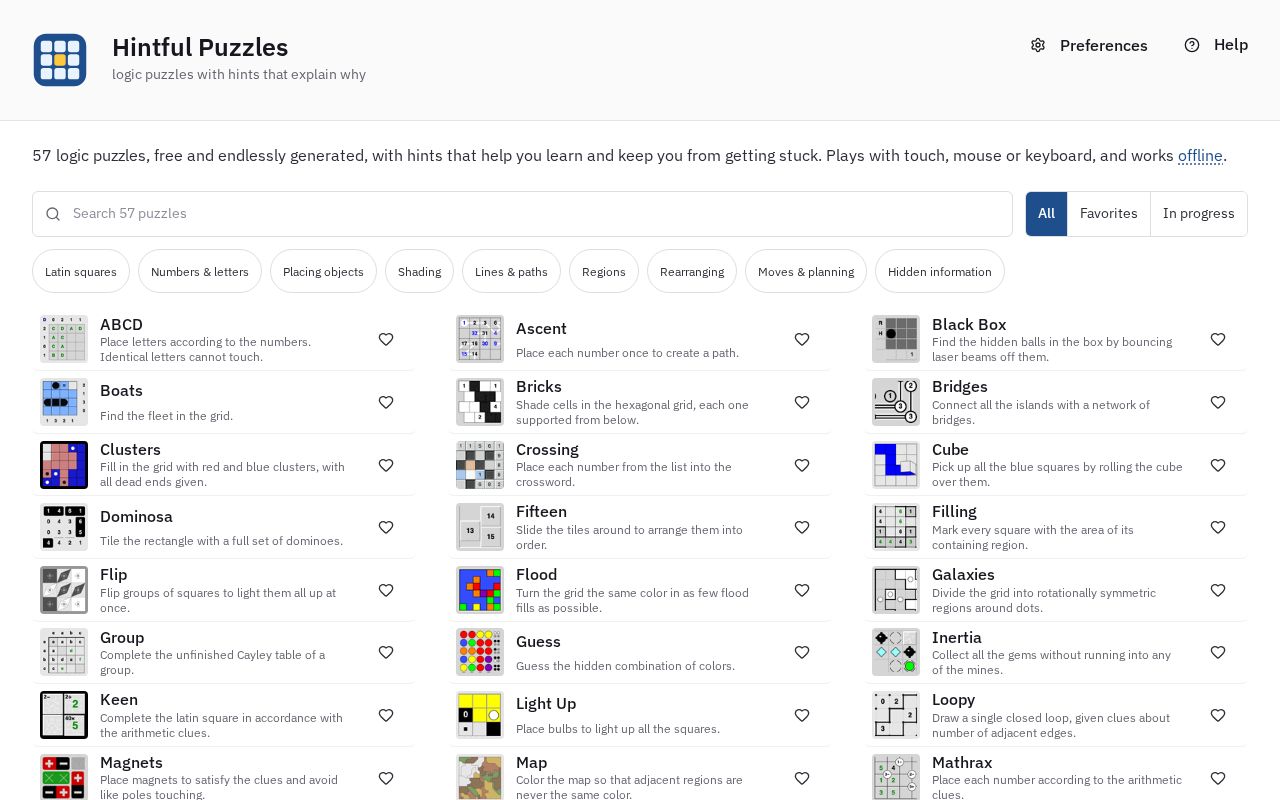Open the Dominosa puzzle icon
The height and width of the screenshot is (800, 1280).
[64, 527]
